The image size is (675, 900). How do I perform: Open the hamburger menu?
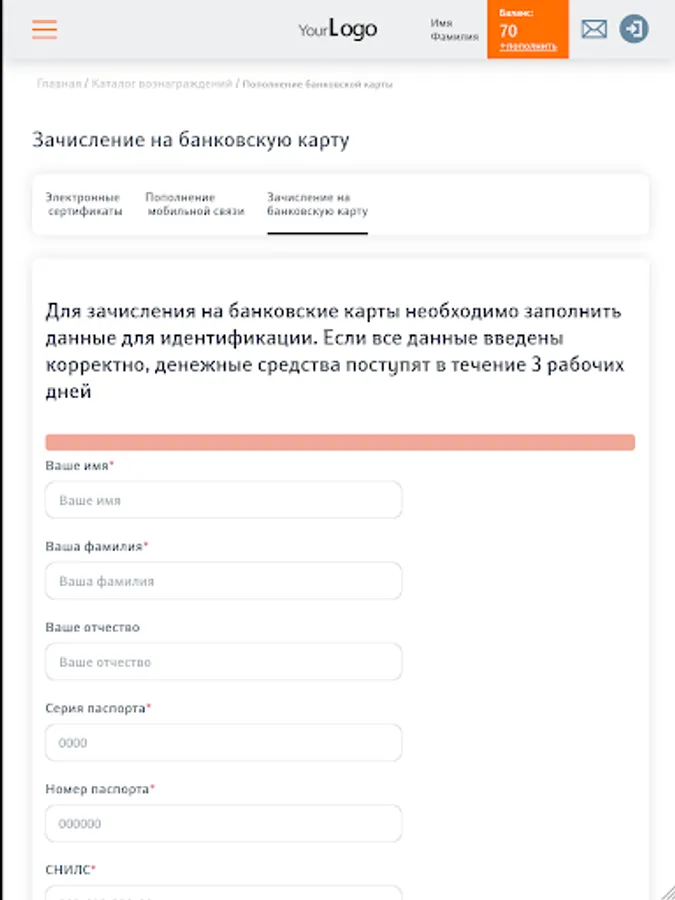44,29
